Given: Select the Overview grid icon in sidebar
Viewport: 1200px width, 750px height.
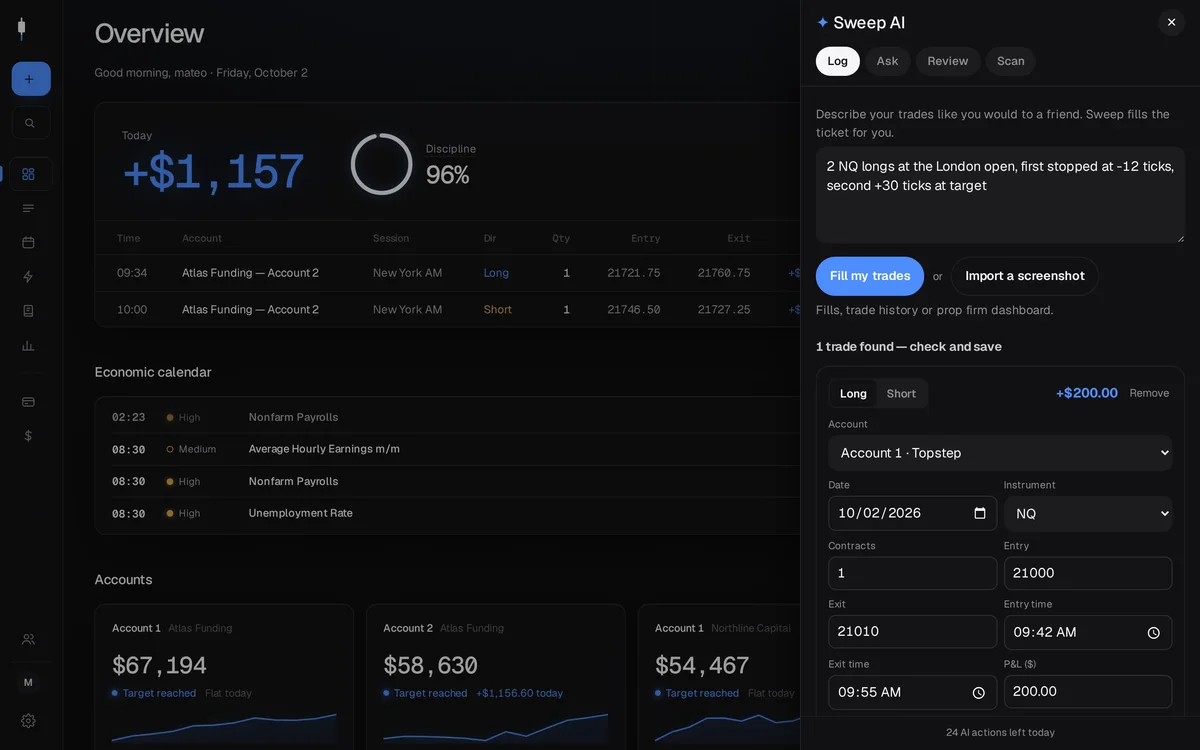Looking at the screenshot, I should coord(28,174).
